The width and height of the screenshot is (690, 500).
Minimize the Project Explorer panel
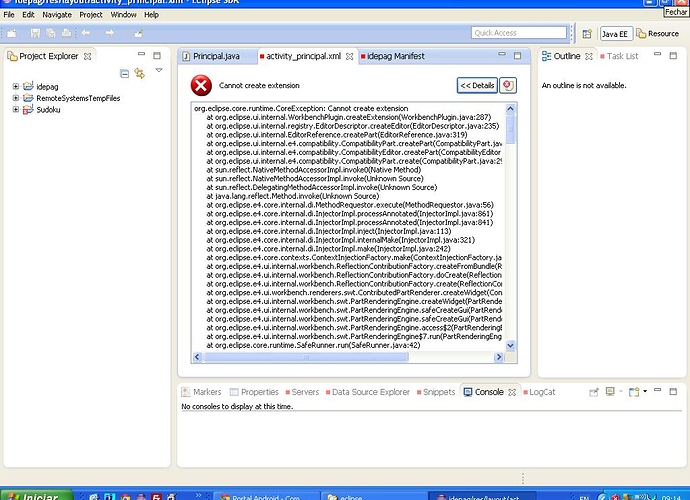[x=141, y=54]
